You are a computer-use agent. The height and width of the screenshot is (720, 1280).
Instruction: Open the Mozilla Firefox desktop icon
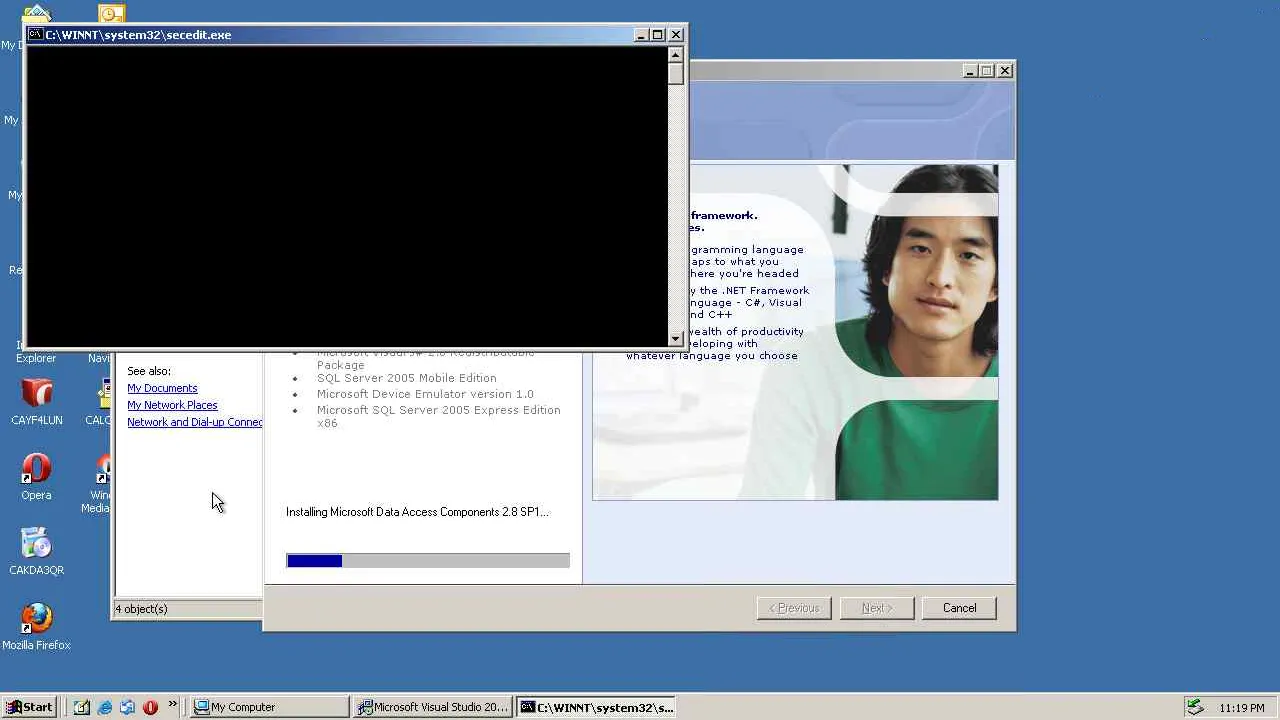point(36,626)
